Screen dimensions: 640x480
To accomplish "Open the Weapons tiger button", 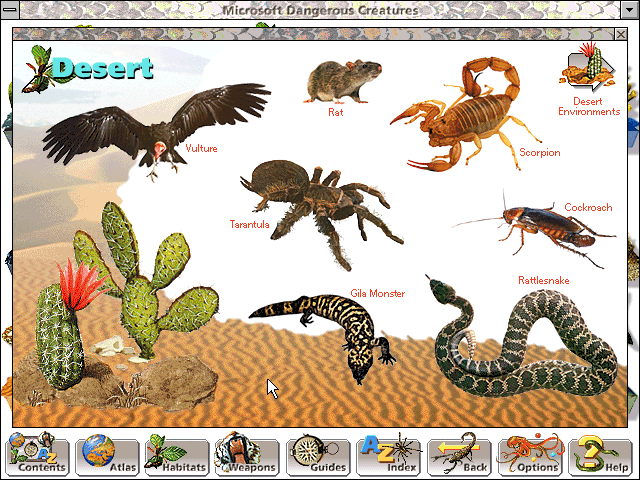I will tap(247, 455).
